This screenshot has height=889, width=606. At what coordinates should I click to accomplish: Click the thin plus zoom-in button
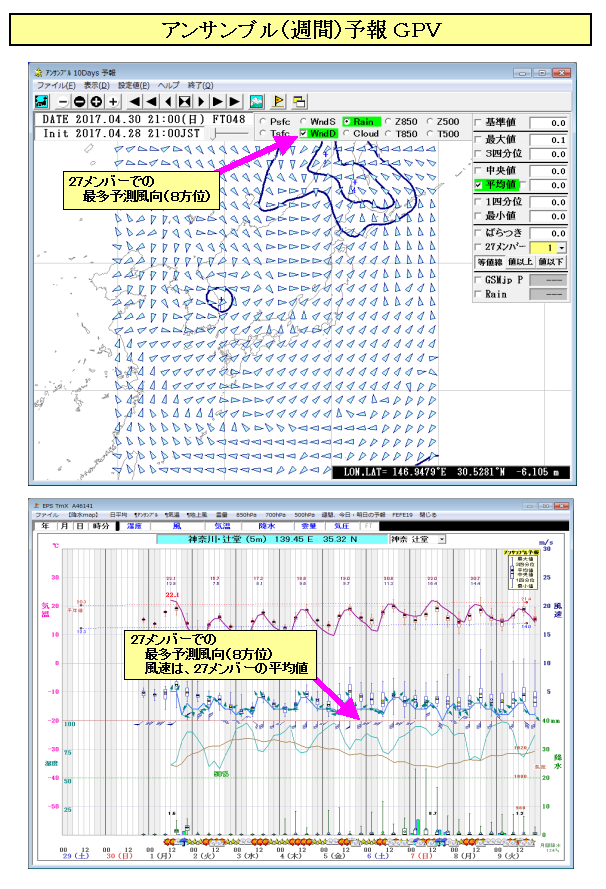tap(113, 101)
